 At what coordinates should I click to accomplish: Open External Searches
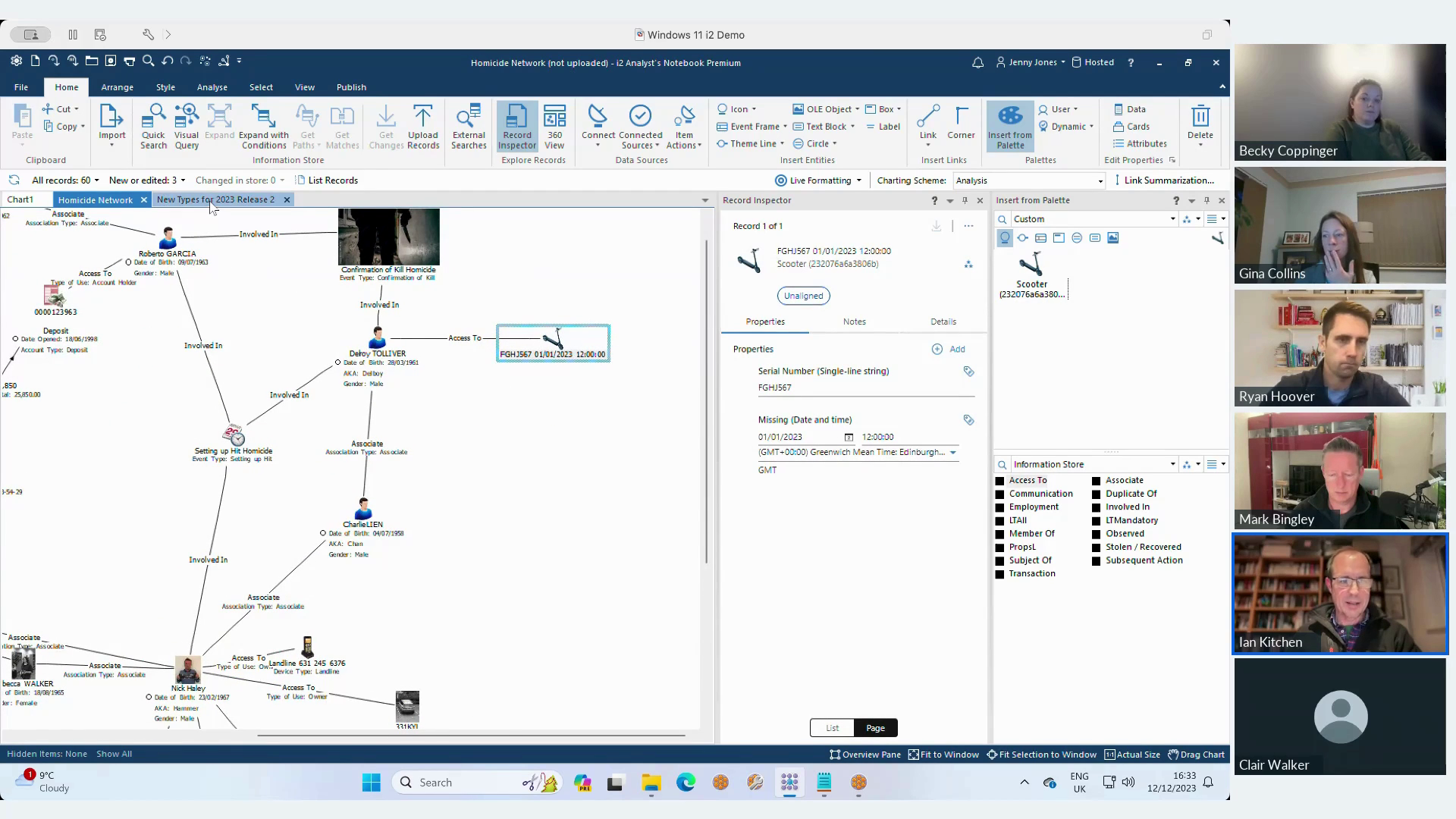(469, 126)
